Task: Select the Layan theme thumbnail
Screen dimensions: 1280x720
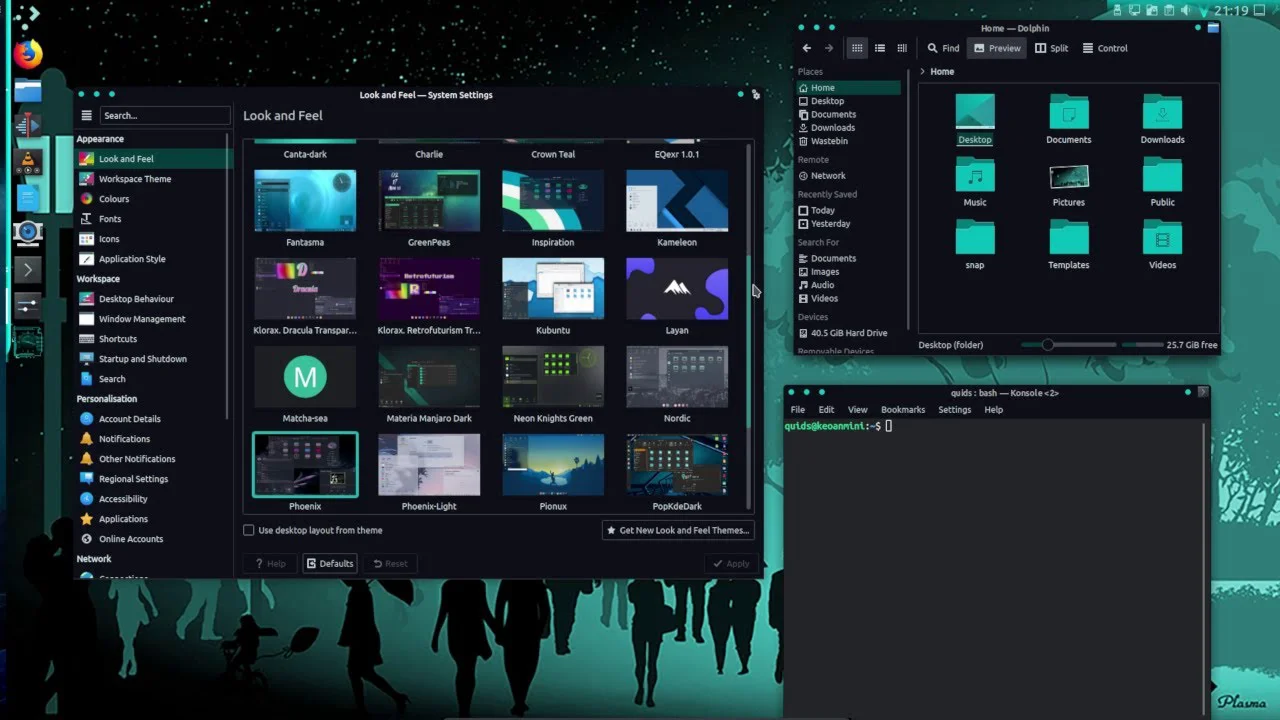Action: coord(677,289)
